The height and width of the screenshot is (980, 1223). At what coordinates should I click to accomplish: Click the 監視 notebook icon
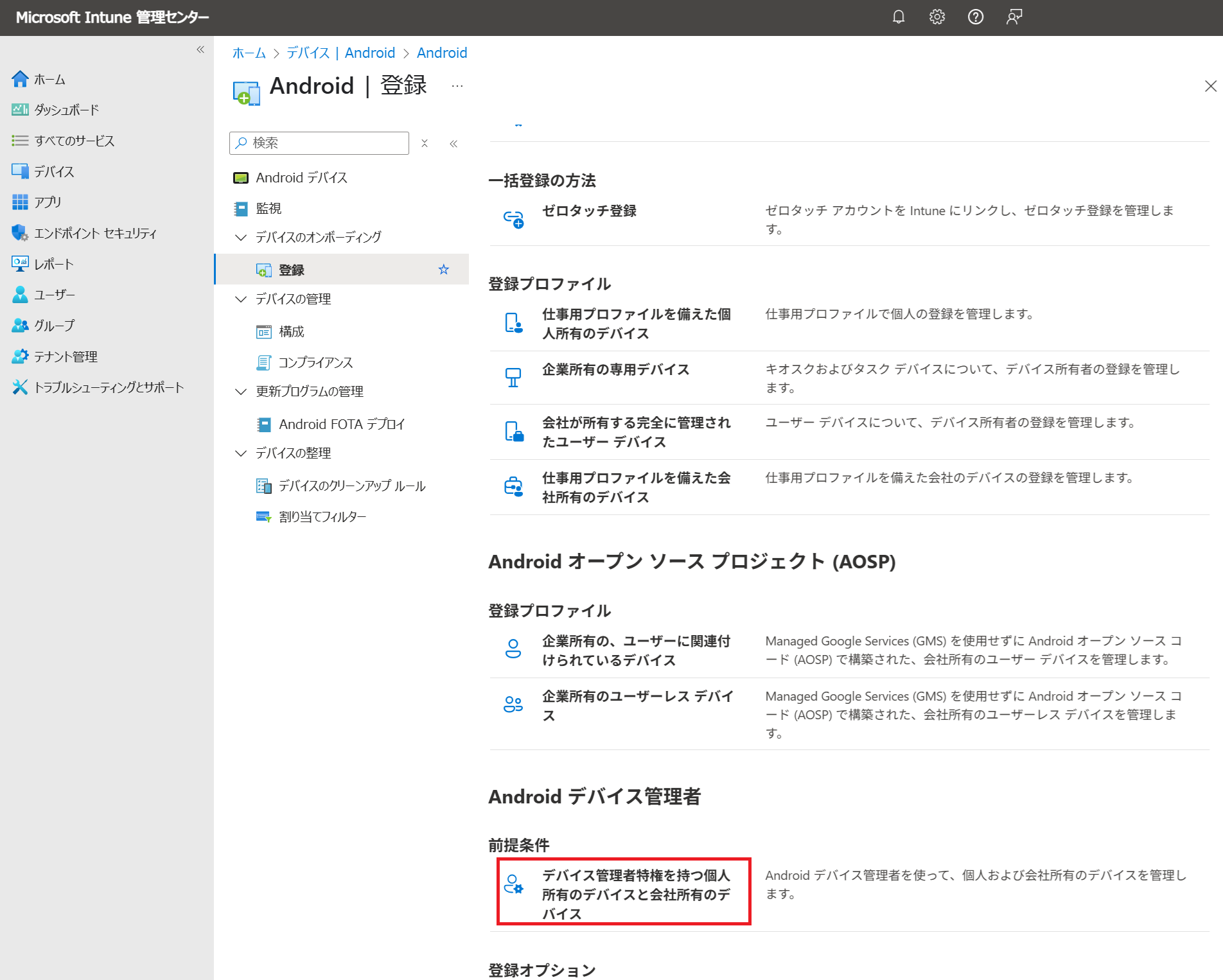241,209
